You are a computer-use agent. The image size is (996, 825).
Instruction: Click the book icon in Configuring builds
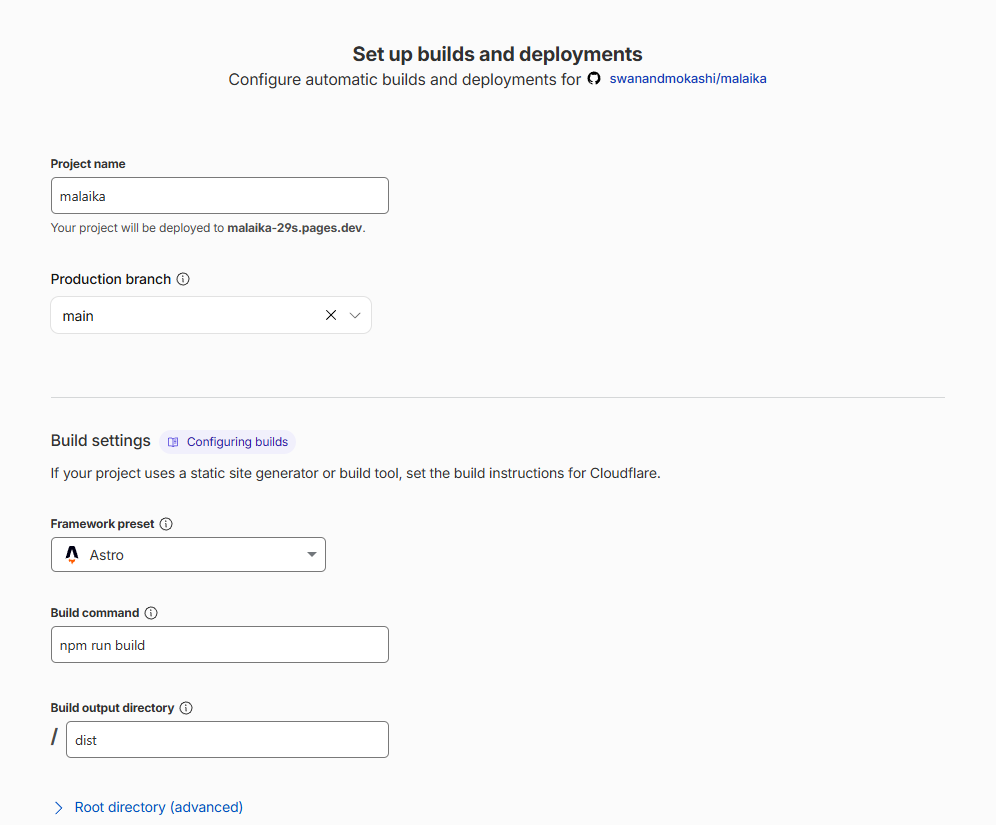point(173,442)
